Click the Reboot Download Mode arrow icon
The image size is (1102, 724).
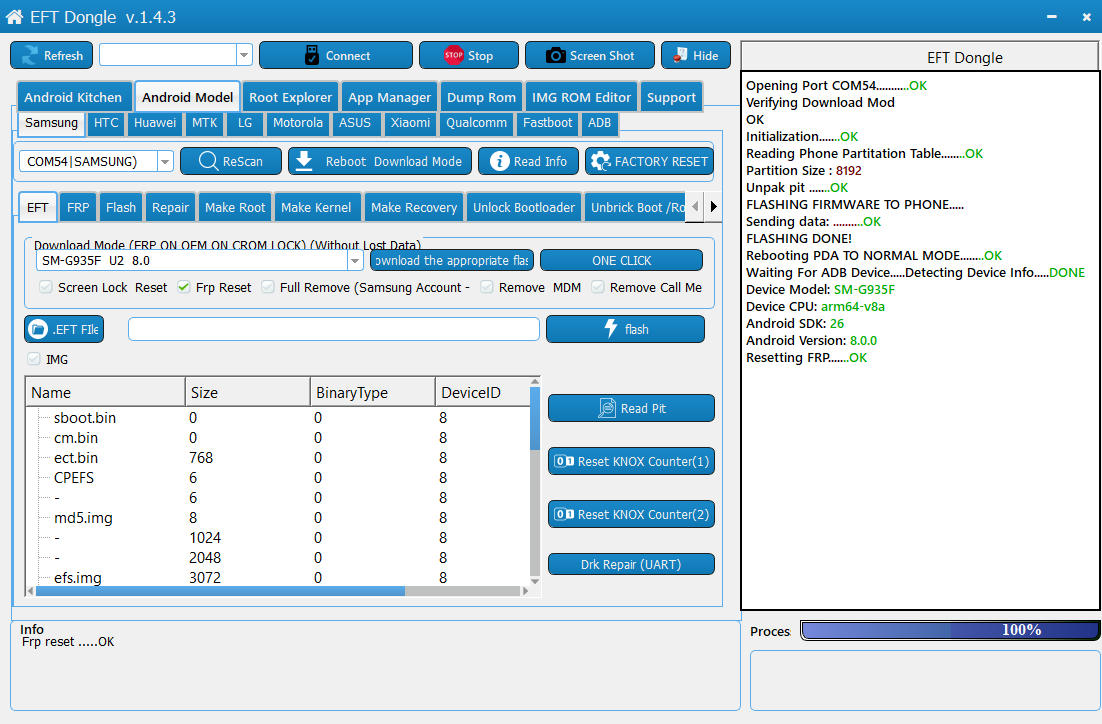(304, 161)
